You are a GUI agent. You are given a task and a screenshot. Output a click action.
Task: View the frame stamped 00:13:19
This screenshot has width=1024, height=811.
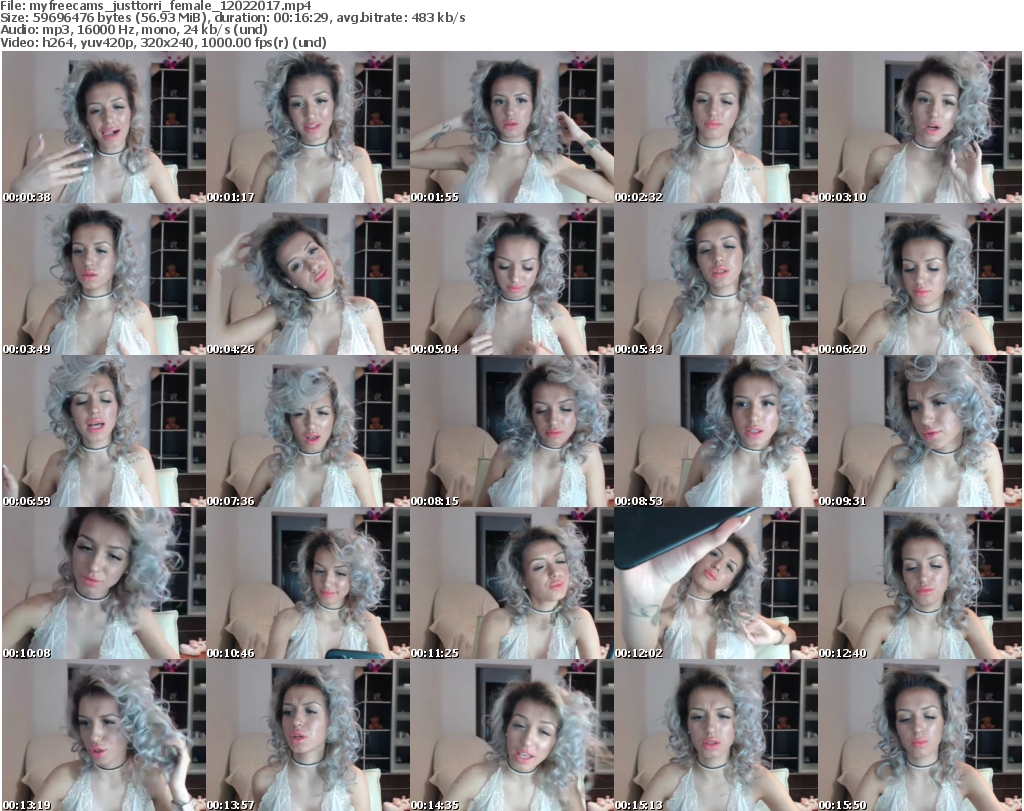coord(104,735)
